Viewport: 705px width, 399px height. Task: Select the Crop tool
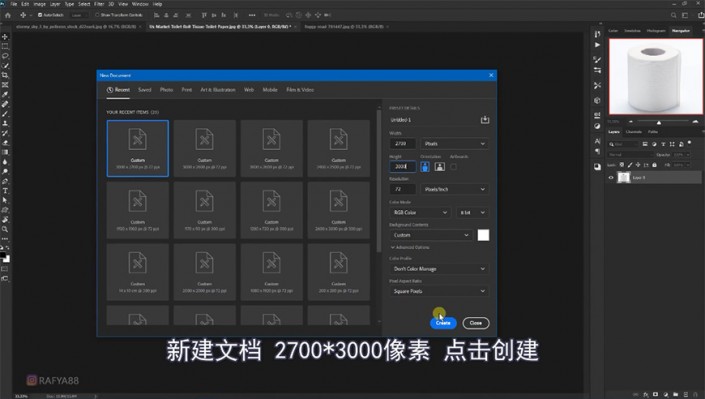(x=5, y=75)
